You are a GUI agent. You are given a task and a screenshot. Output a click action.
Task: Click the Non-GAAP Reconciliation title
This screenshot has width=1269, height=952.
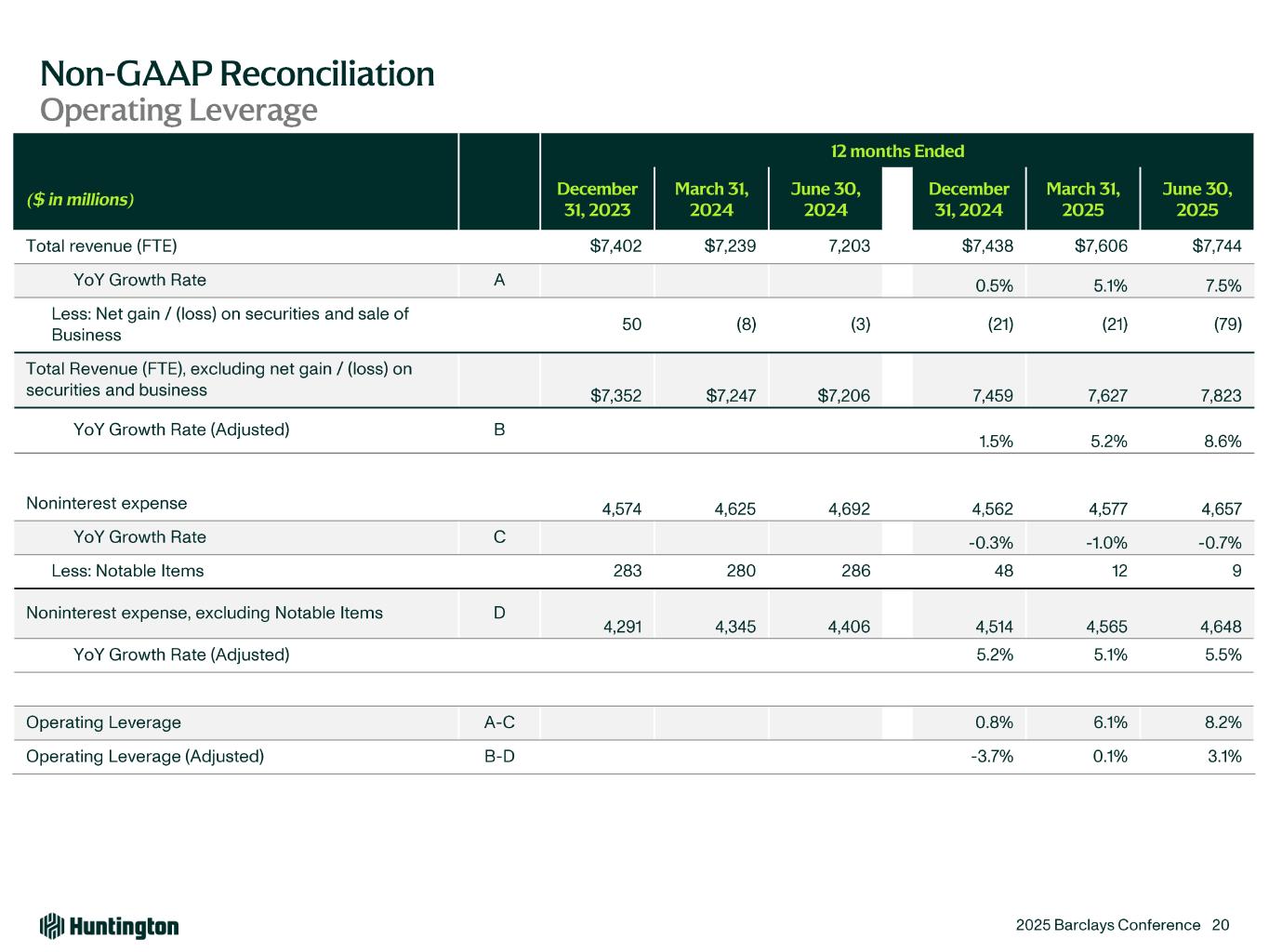coord(237,73)
